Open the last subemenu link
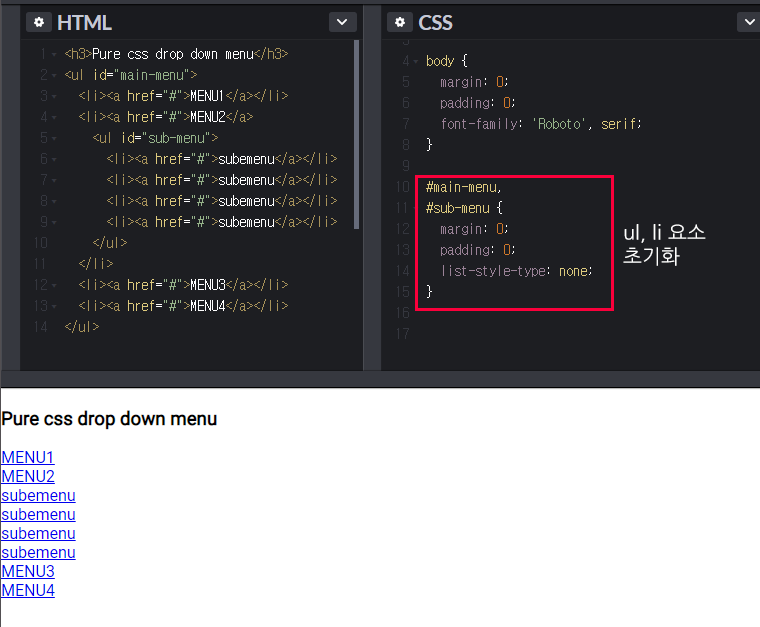 [38, 552]
